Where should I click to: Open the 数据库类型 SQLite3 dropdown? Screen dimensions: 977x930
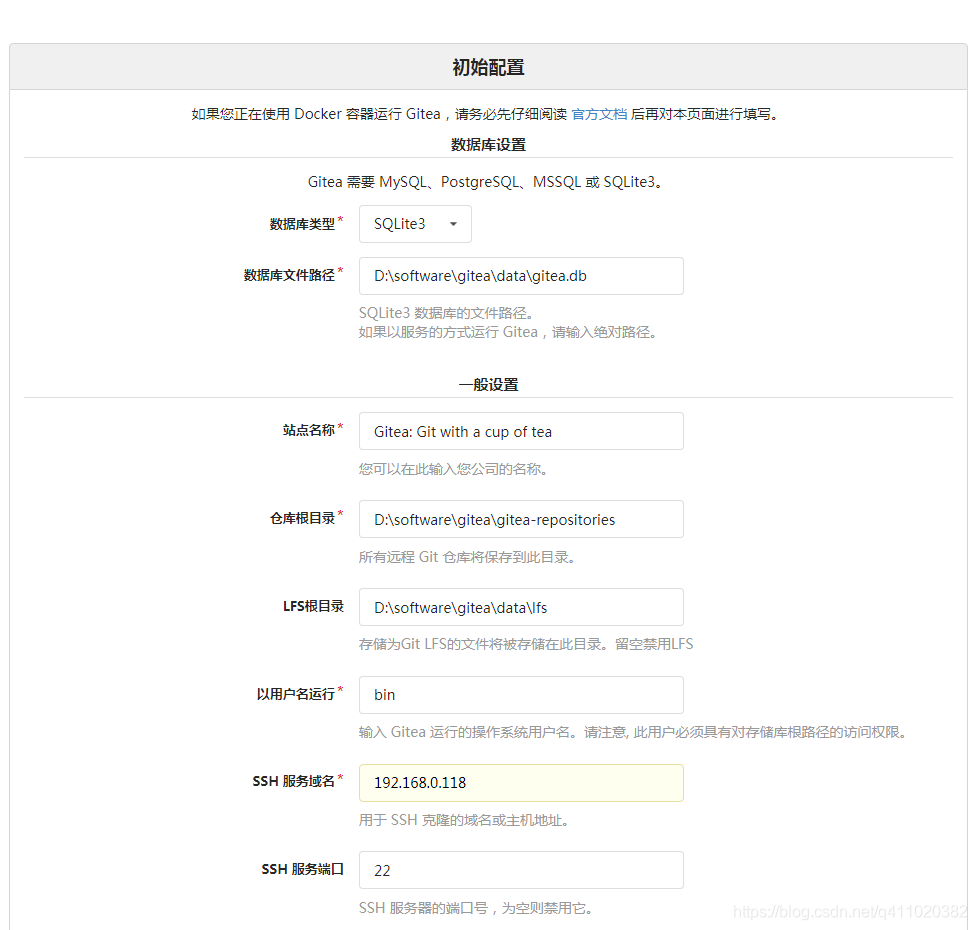415,224
